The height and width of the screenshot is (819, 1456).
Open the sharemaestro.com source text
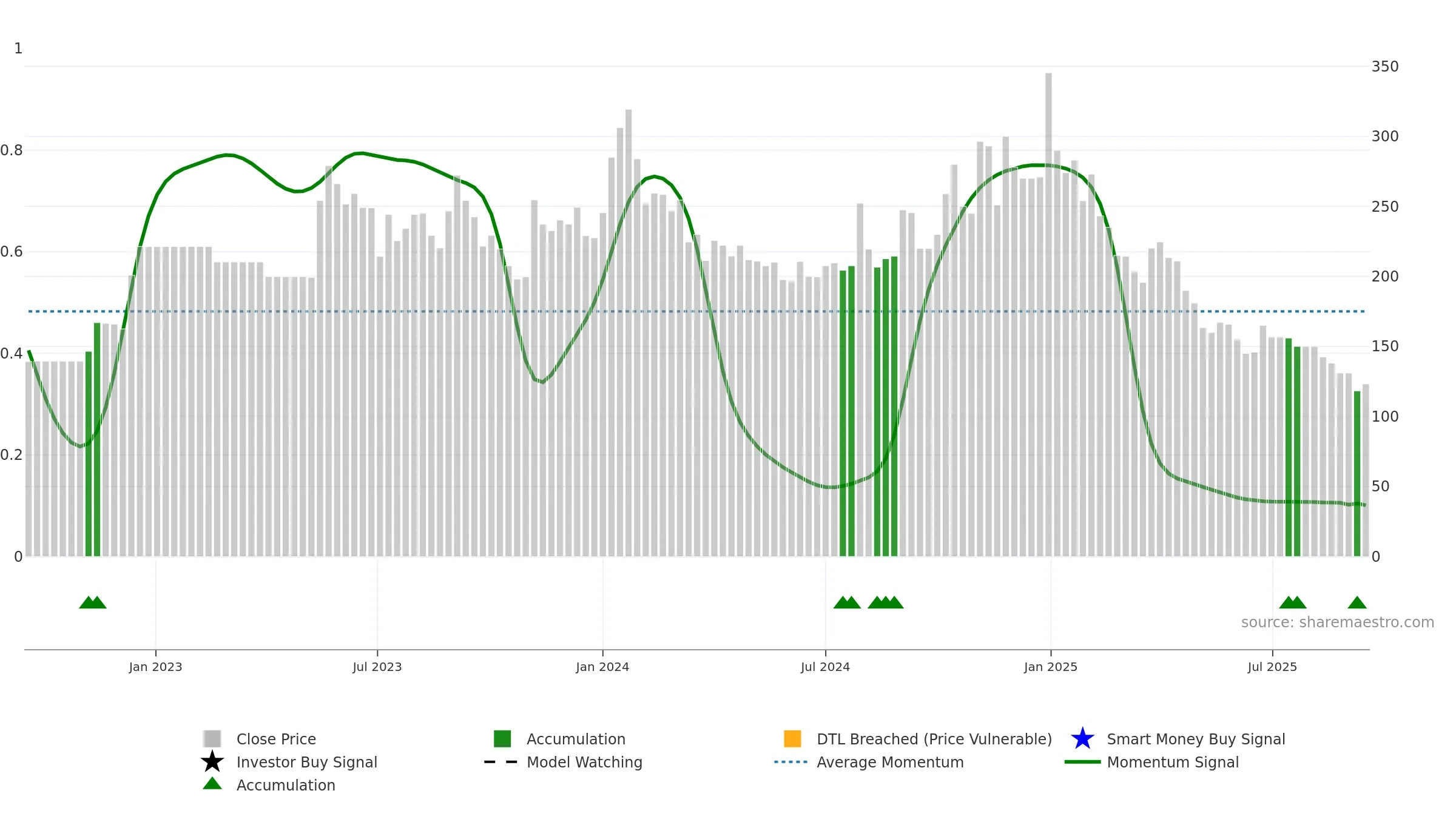pos(1338,622)
